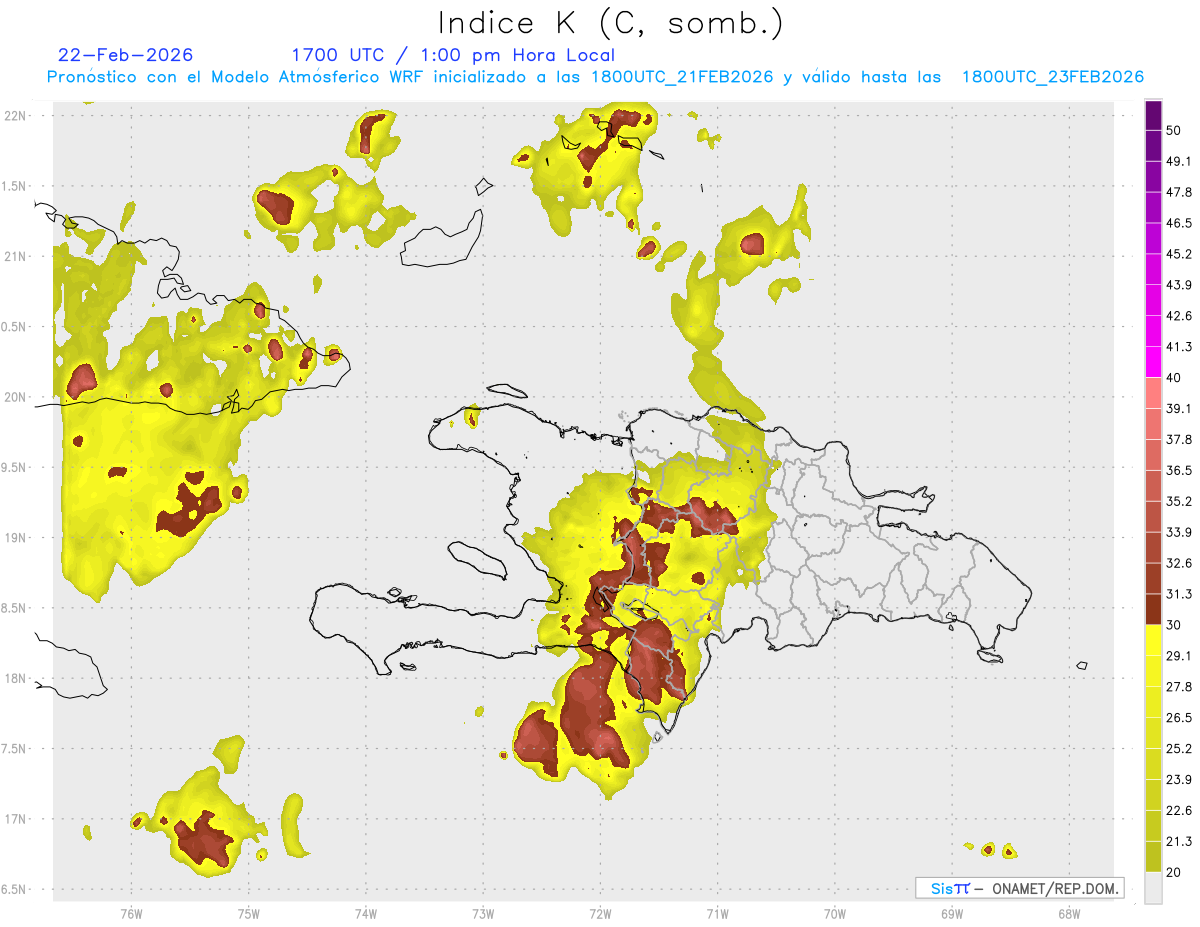
Task: Click the date label "22-Feb-2026"
Action: [x=126, y=55]
